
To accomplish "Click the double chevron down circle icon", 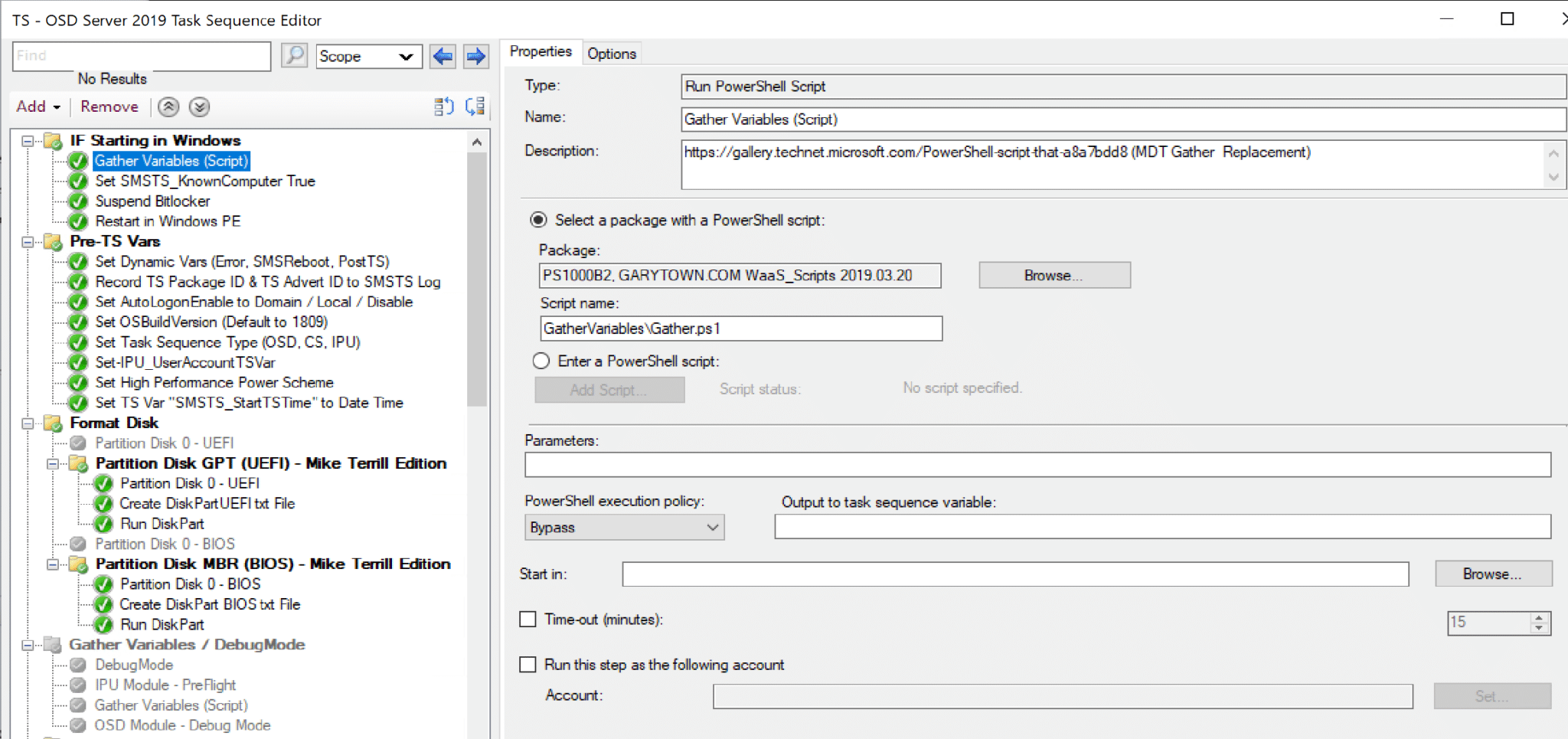I will pyautogui.click(x=199, y=106).
